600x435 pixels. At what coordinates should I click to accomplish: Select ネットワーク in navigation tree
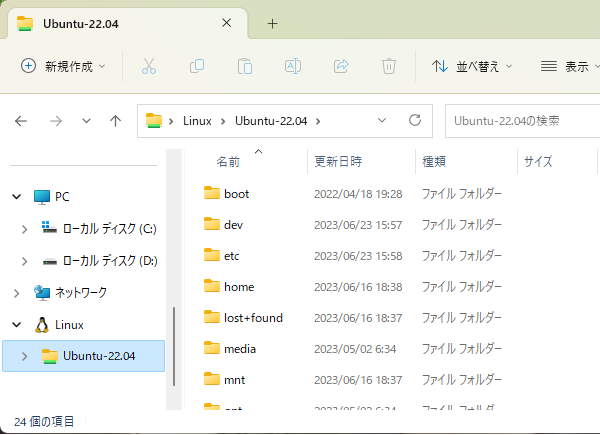(x=81, y=293)
